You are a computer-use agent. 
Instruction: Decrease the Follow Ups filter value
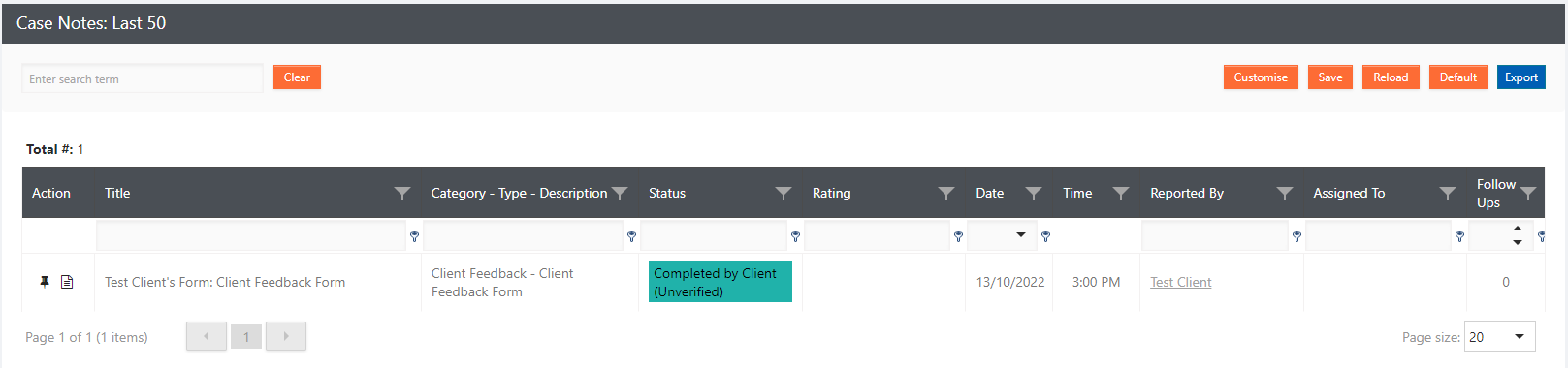(1518, 242)
